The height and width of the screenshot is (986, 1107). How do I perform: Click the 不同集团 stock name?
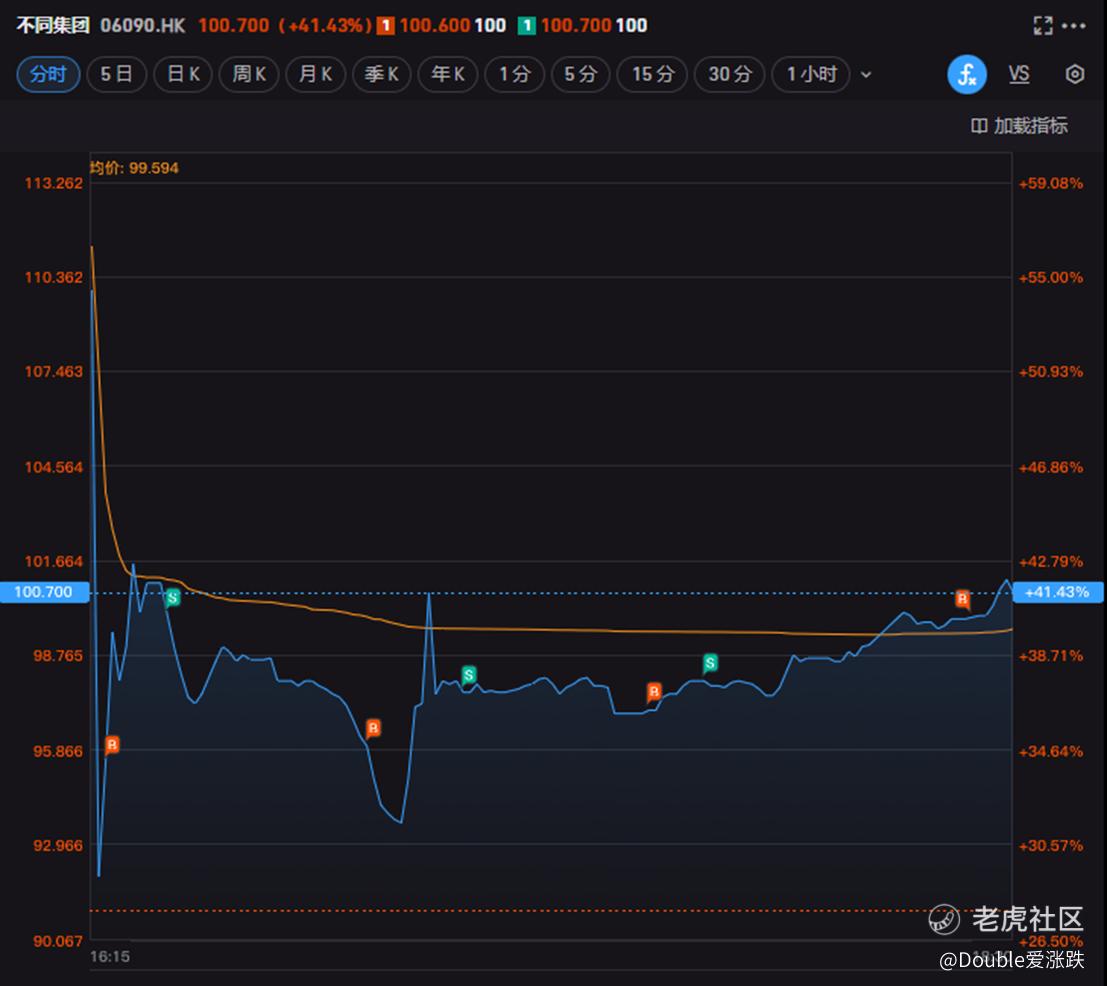pyautogui.click(x=52, y=26)
